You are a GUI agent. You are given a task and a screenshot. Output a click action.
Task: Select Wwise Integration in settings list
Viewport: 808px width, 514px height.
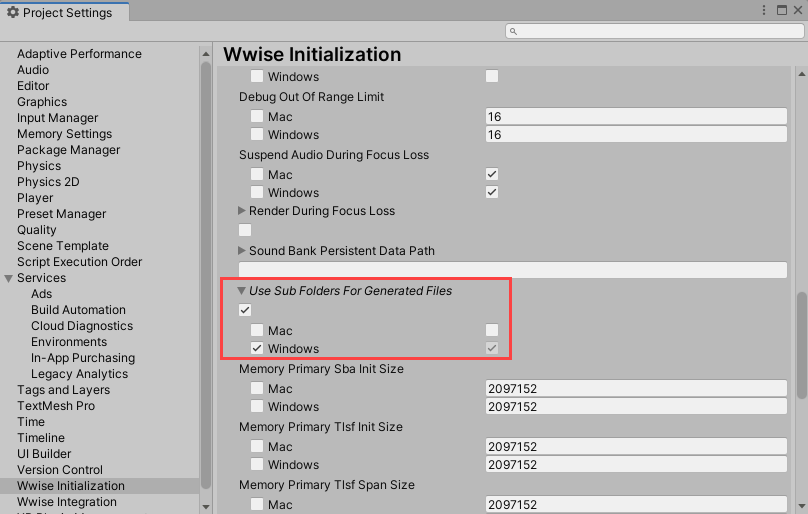point(66,502)
